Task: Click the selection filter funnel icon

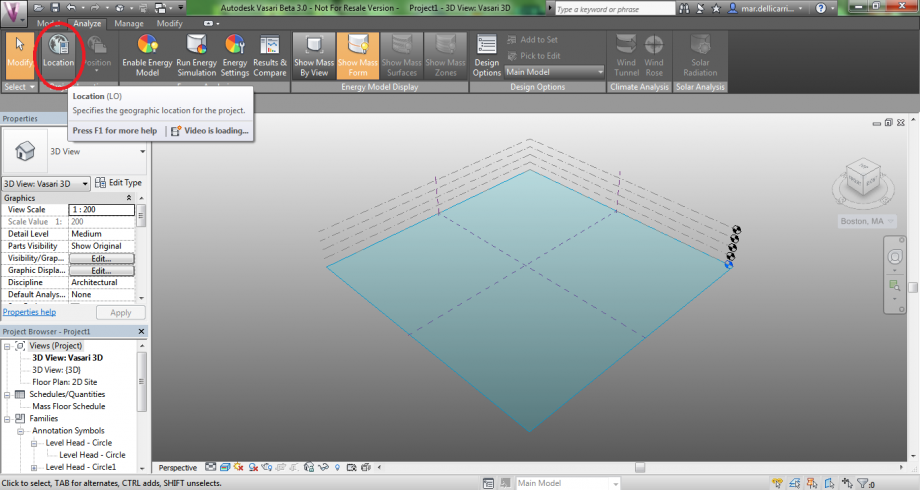Action: click(864, 484)
